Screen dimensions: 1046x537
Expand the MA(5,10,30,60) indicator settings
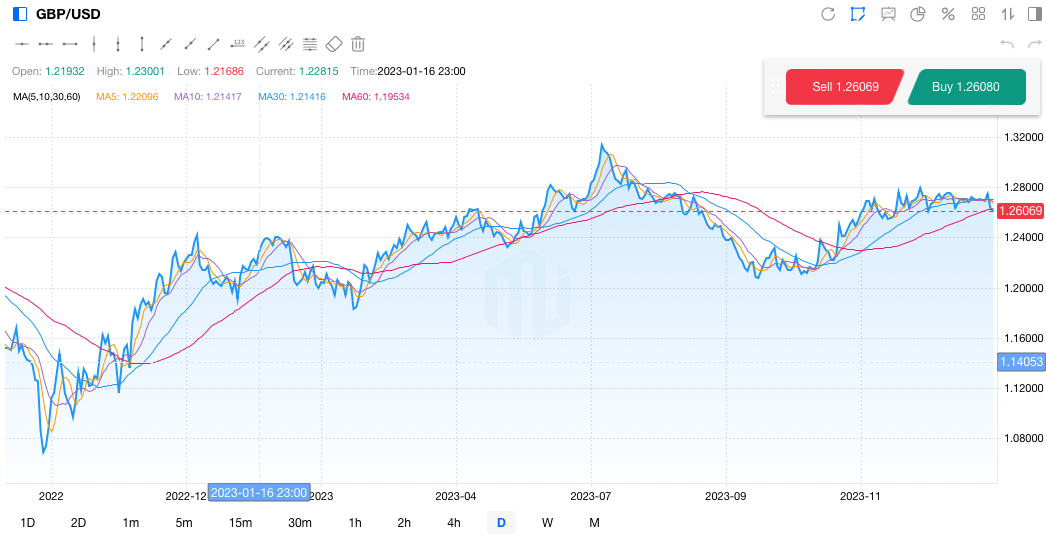coord(46,97)
